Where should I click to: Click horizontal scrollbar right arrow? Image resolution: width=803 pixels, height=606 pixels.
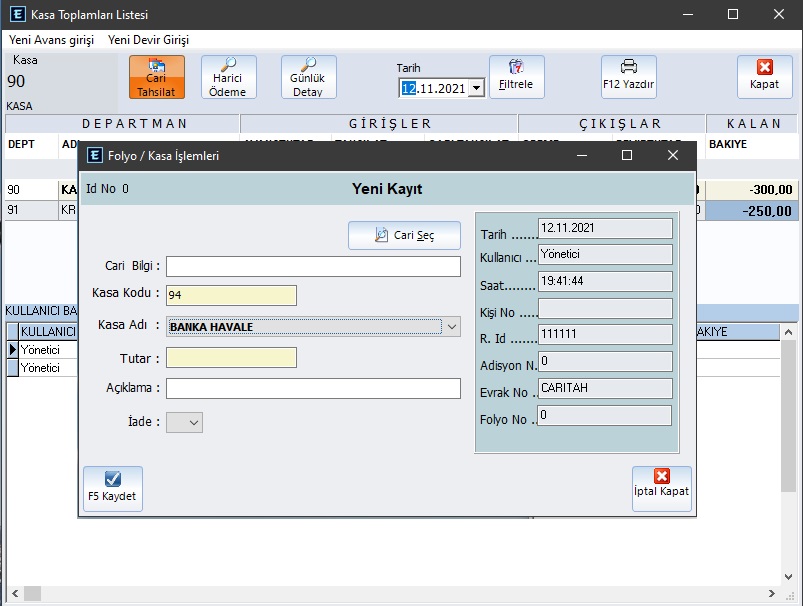771,593
